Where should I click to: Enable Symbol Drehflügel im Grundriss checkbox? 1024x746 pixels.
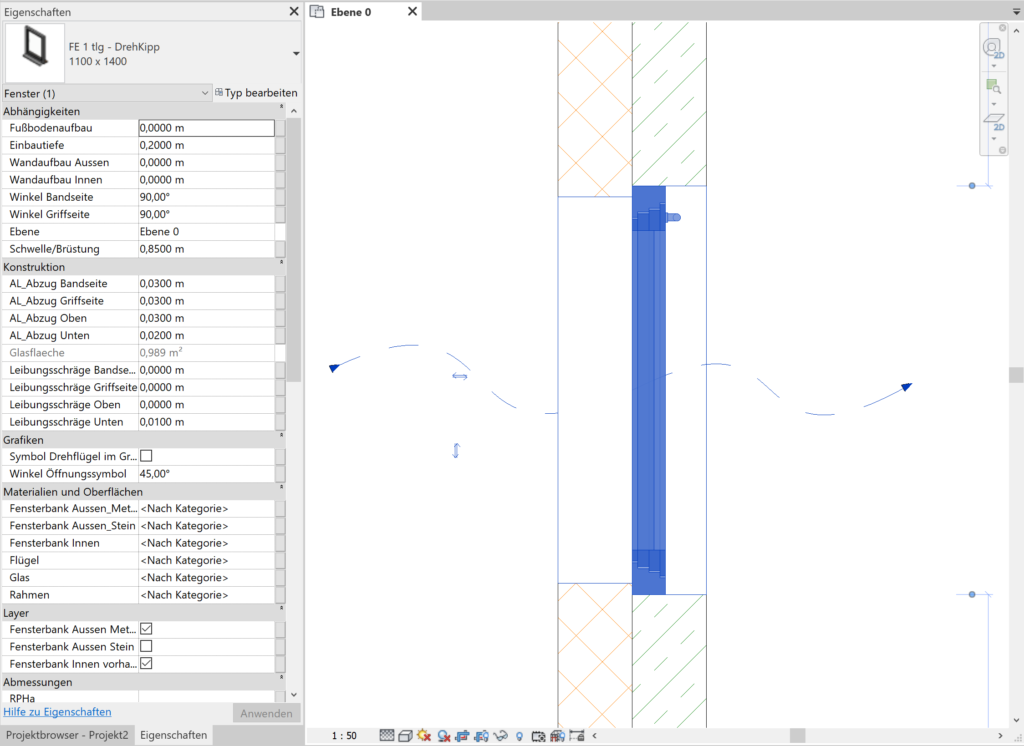[146, 456]
